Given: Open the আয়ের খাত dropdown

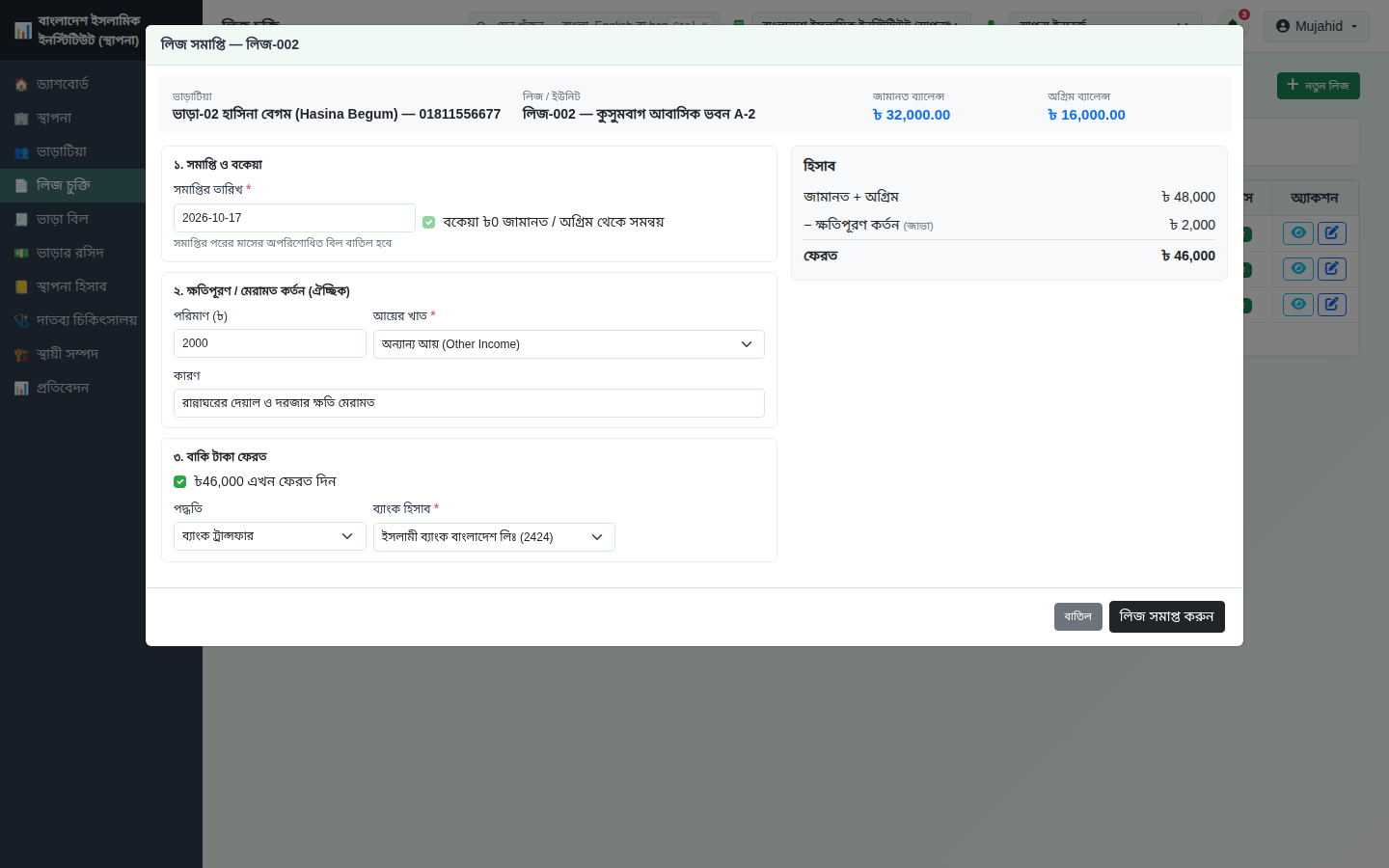Looking at the screenshot, I should click(569, 344).
